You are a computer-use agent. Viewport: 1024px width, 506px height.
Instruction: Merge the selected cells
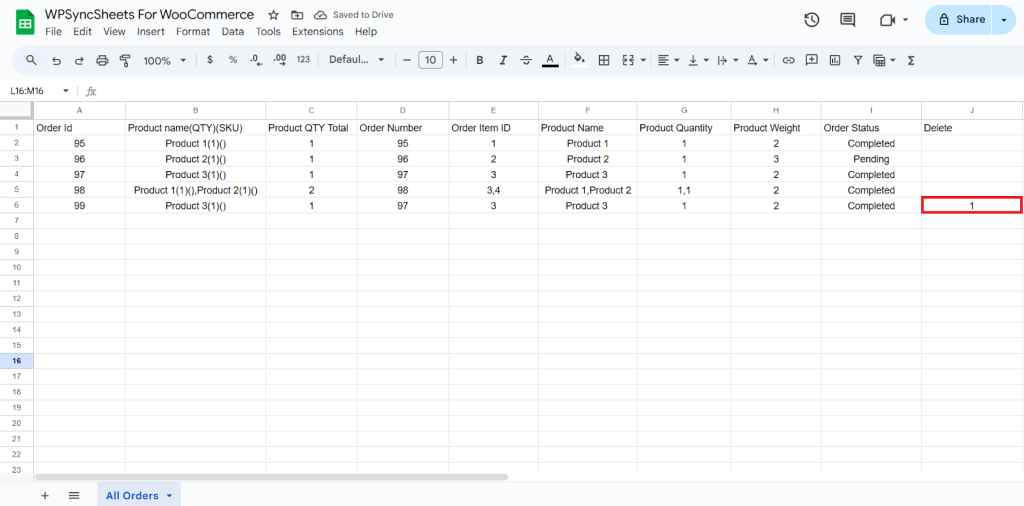pos(628,60)
